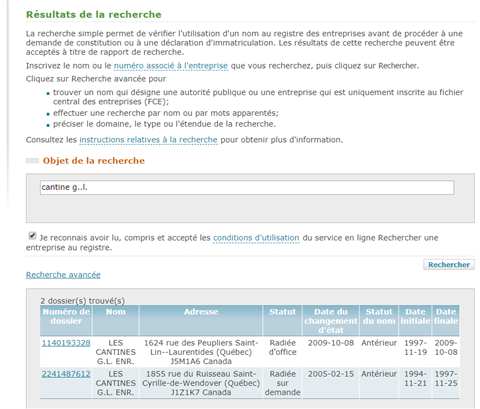Collapse the 'Objet de la recherche' section marker
Image resolution: width=480 pixels, height=409 pixels.
point(32,161)
